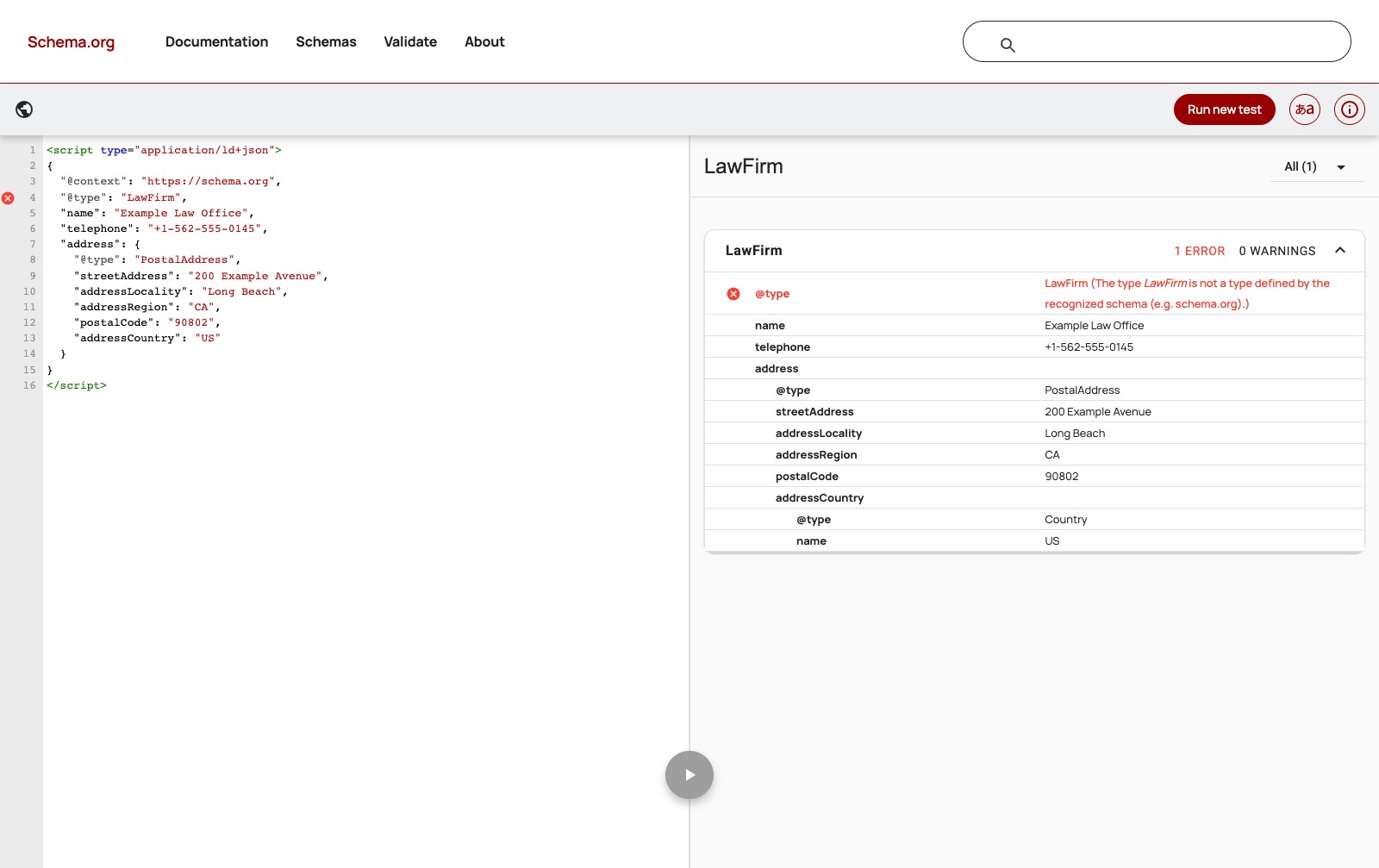Click the 1 ERROR count label
Screen dimensions: 1379x868
coord(1200,251)
